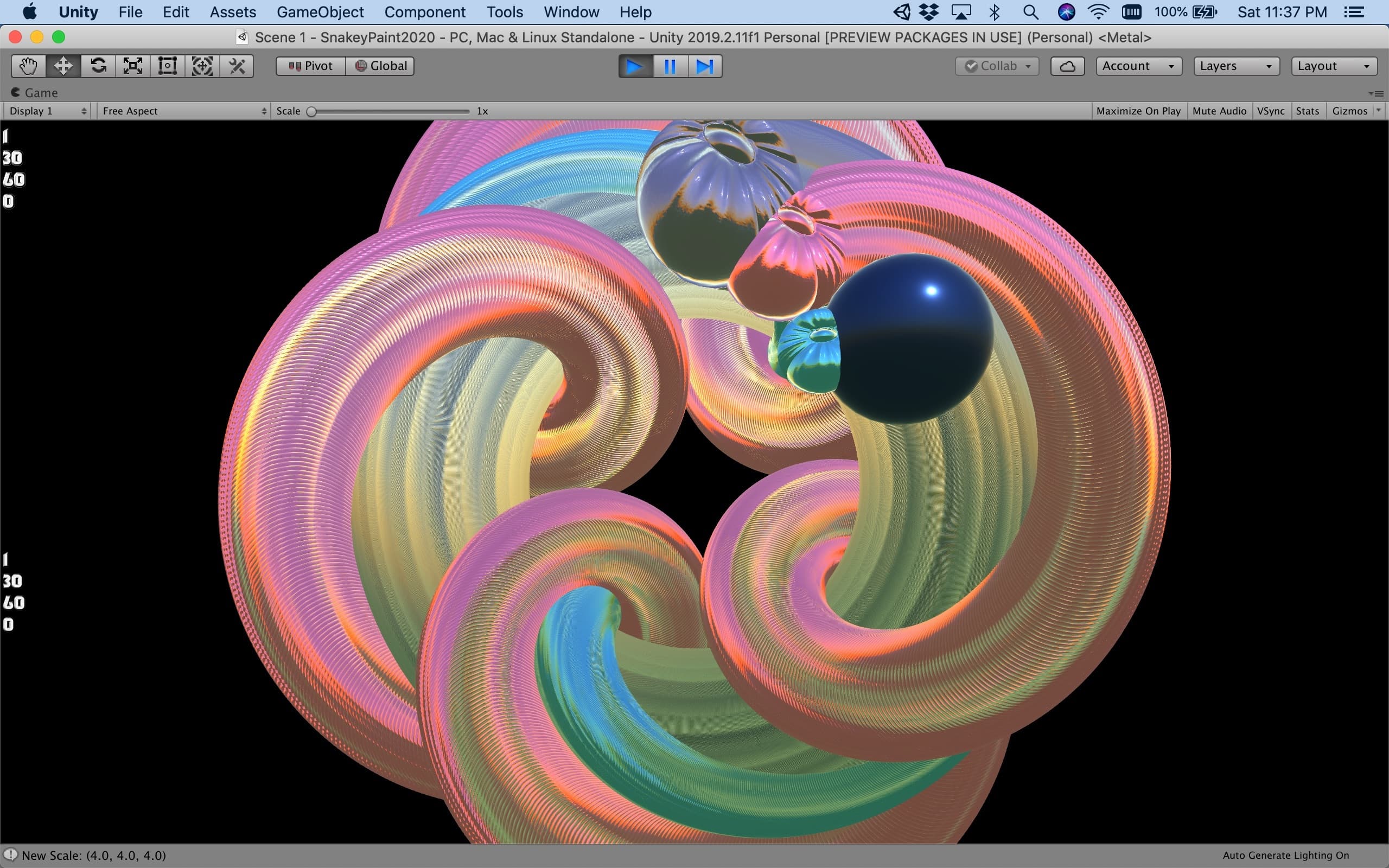Open the battery status menu

[1186, 12]
